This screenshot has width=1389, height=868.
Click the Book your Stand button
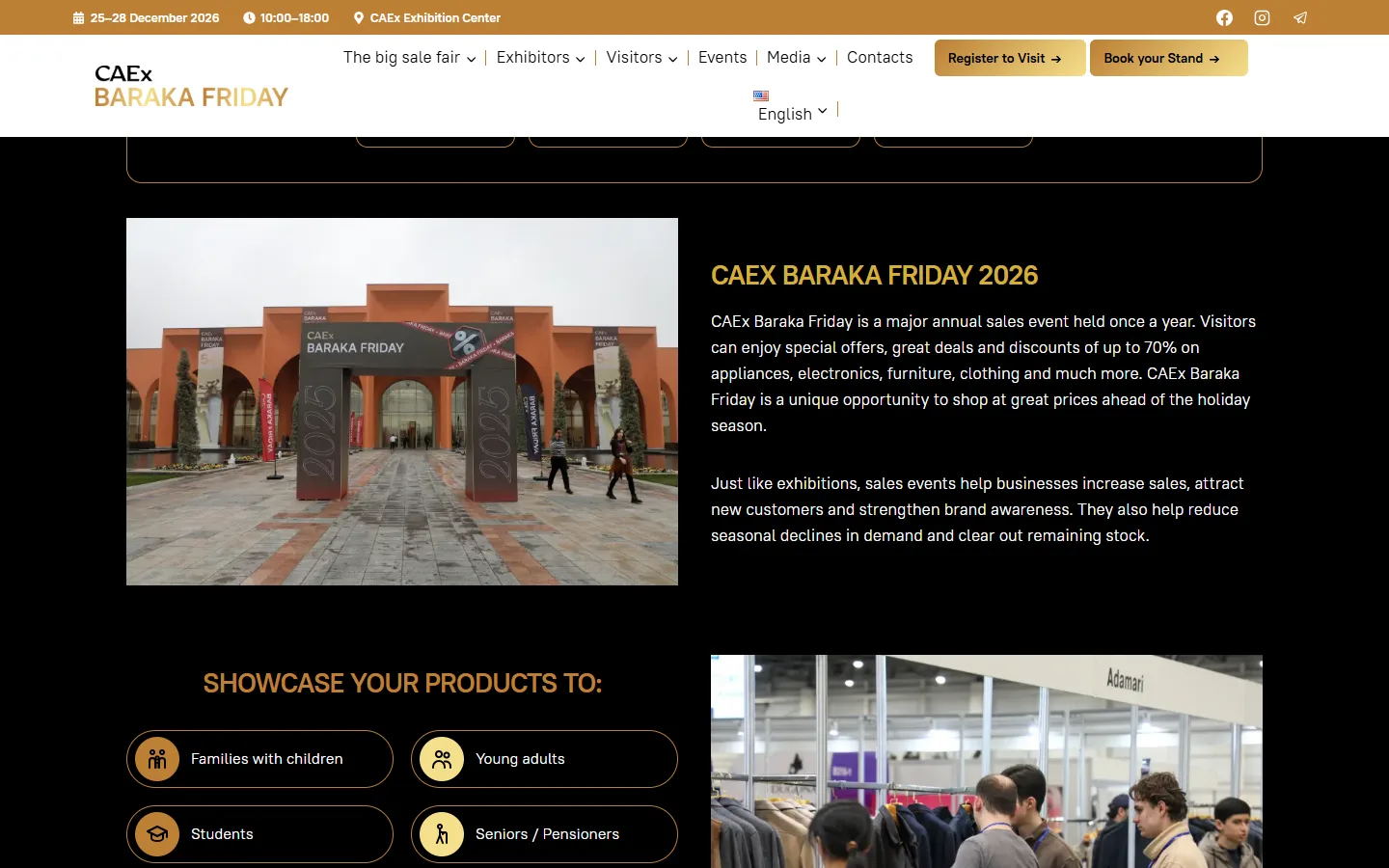coord(1168,58)
